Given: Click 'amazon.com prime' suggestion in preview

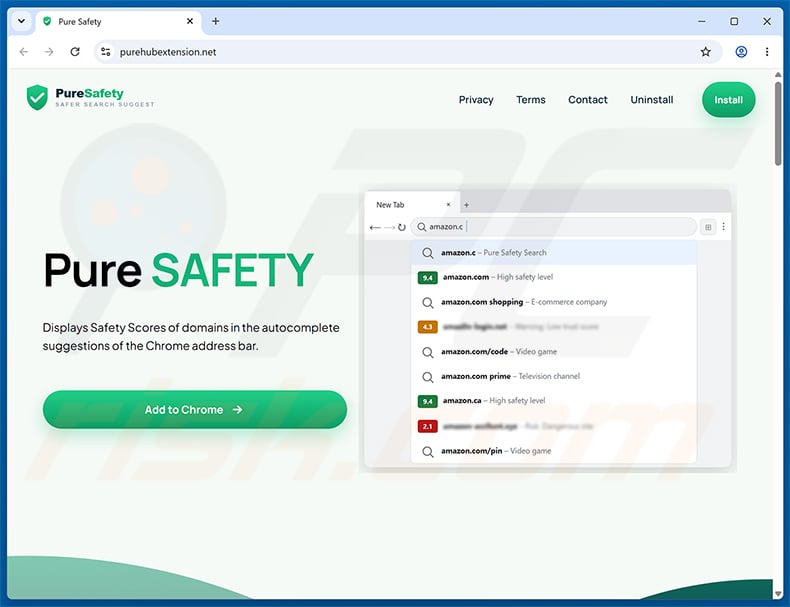Looking at the screenshot, I should (553, 376).
